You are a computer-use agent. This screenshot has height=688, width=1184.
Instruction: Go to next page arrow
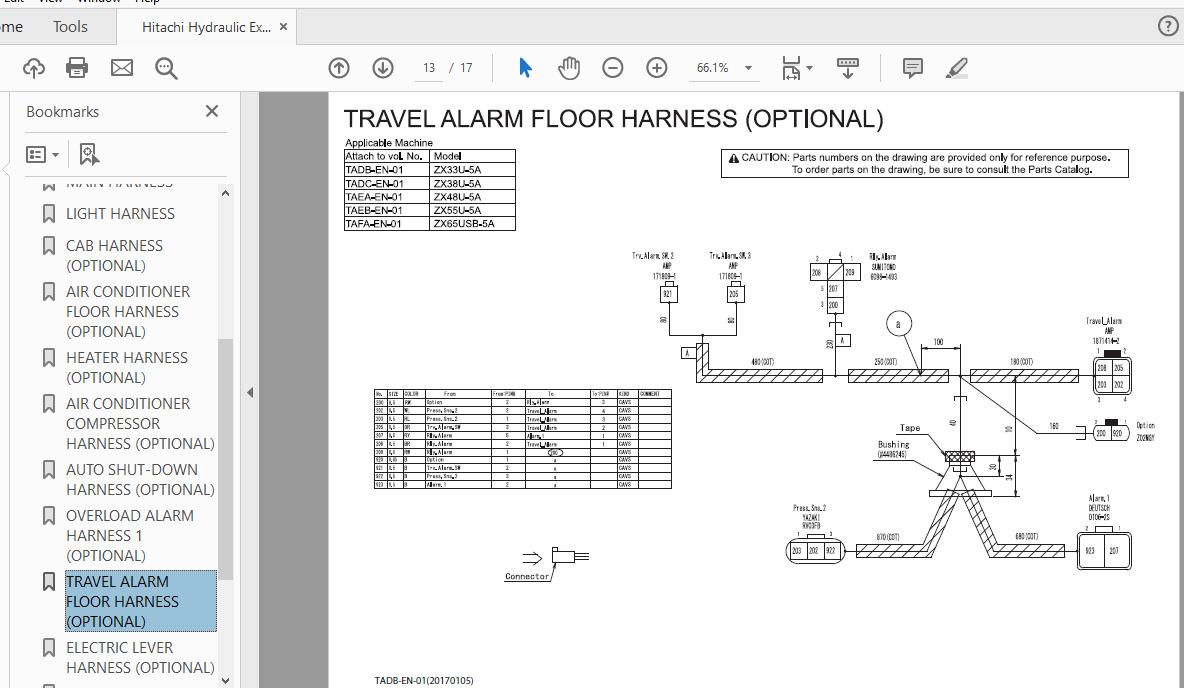tap(383, 68)
